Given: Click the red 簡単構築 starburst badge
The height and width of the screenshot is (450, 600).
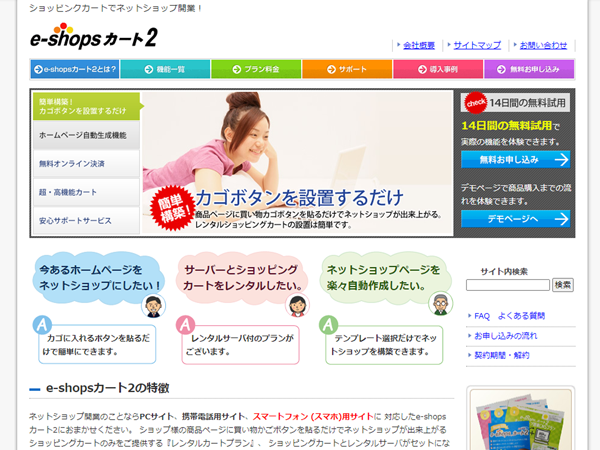Looking at the screenshot, I should (x=172, y=208).
